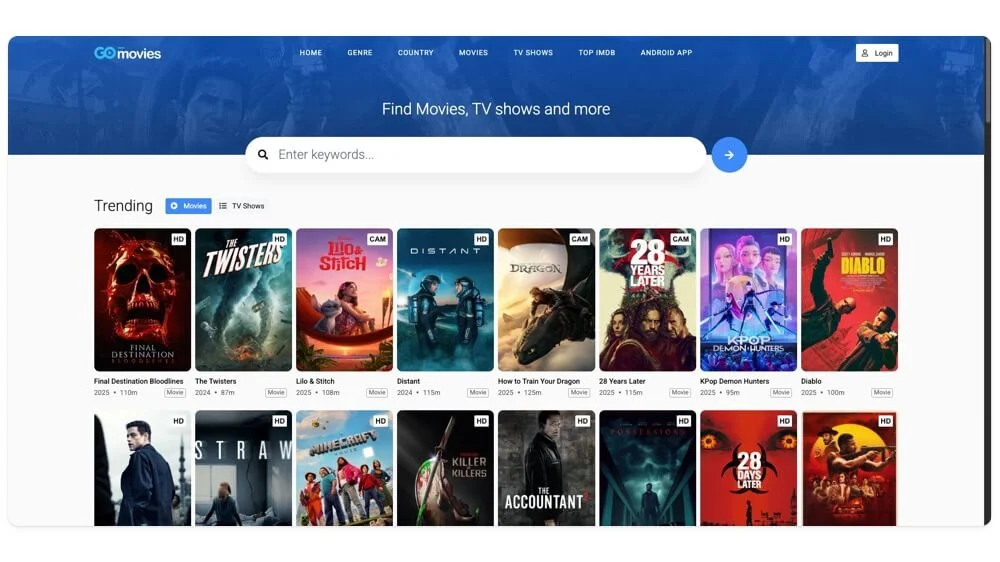Open the Minecraft movie poster

[x=344, y=468]
